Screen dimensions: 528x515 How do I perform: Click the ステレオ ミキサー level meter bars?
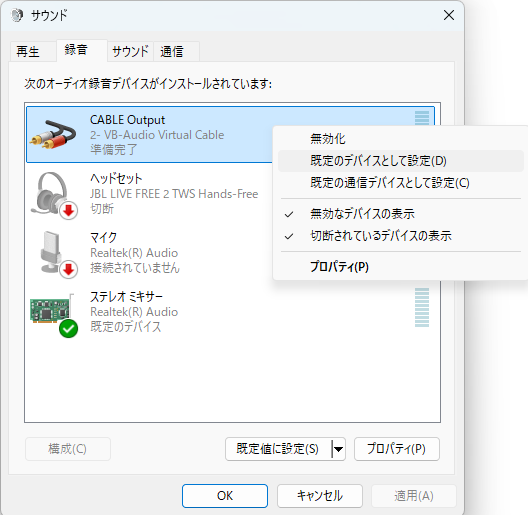point(422,308)
